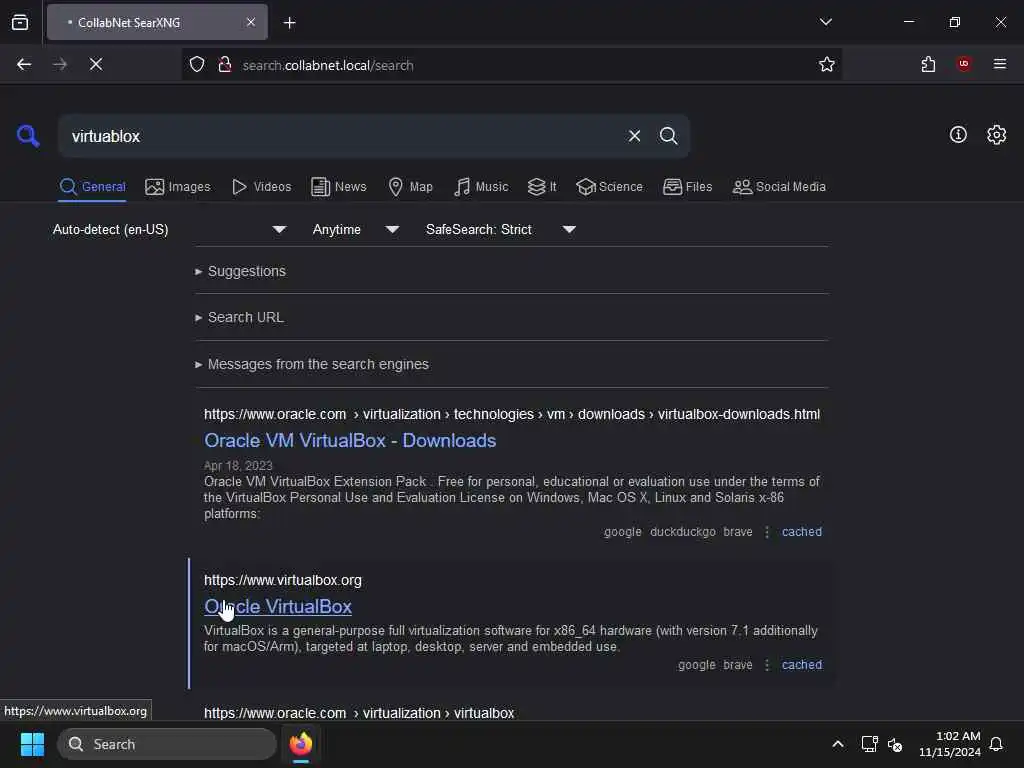
Task: Bookmark this page with the star icon
Action: coord(827,64)
